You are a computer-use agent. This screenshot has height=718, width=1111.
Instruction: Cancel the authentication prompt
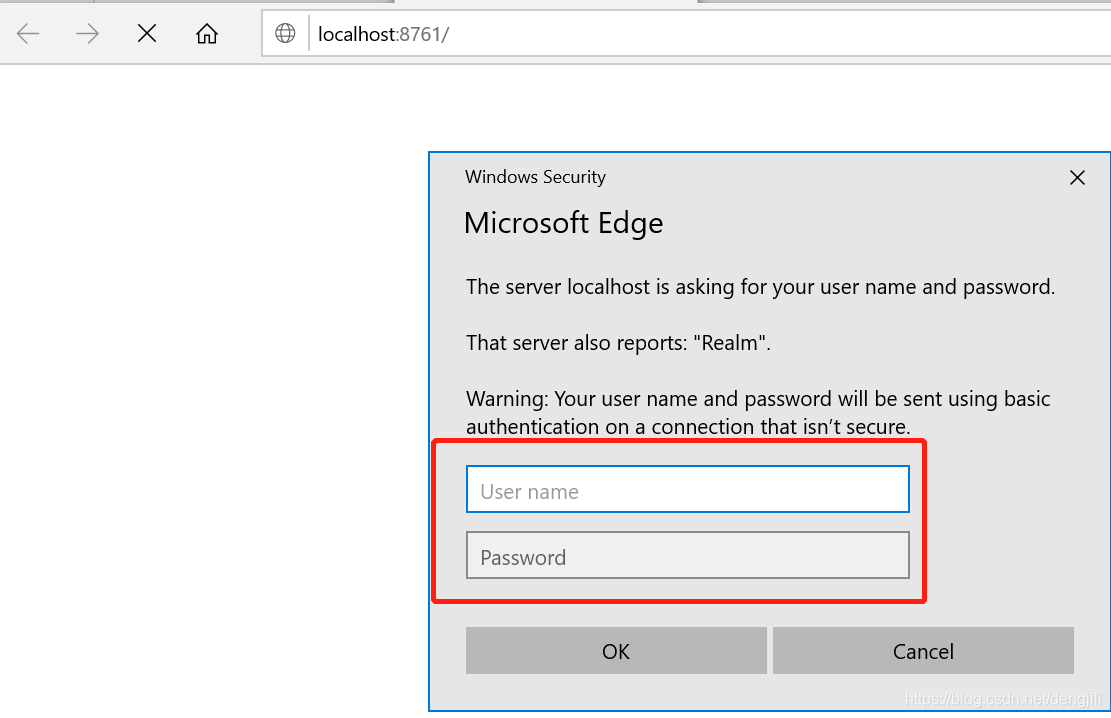(922, 651)
